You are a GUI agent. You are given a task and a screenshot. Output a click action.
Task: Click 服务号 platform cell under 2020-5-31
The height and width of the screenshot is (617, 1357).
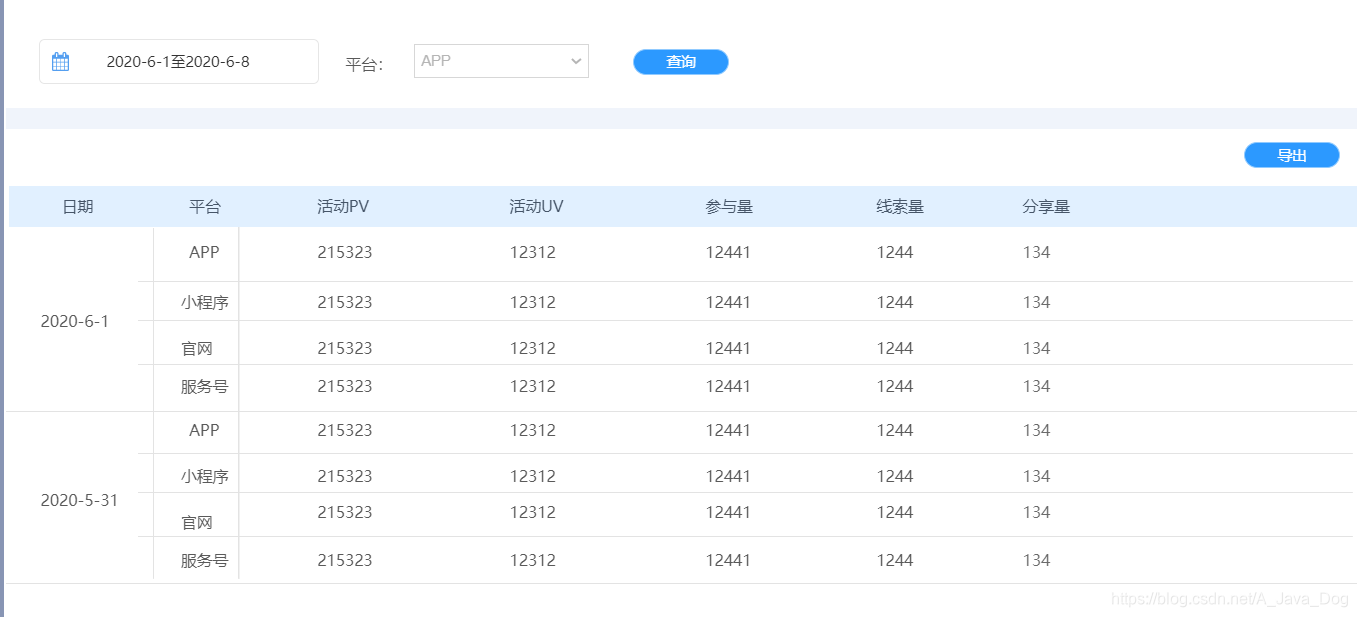pos(205,561)
